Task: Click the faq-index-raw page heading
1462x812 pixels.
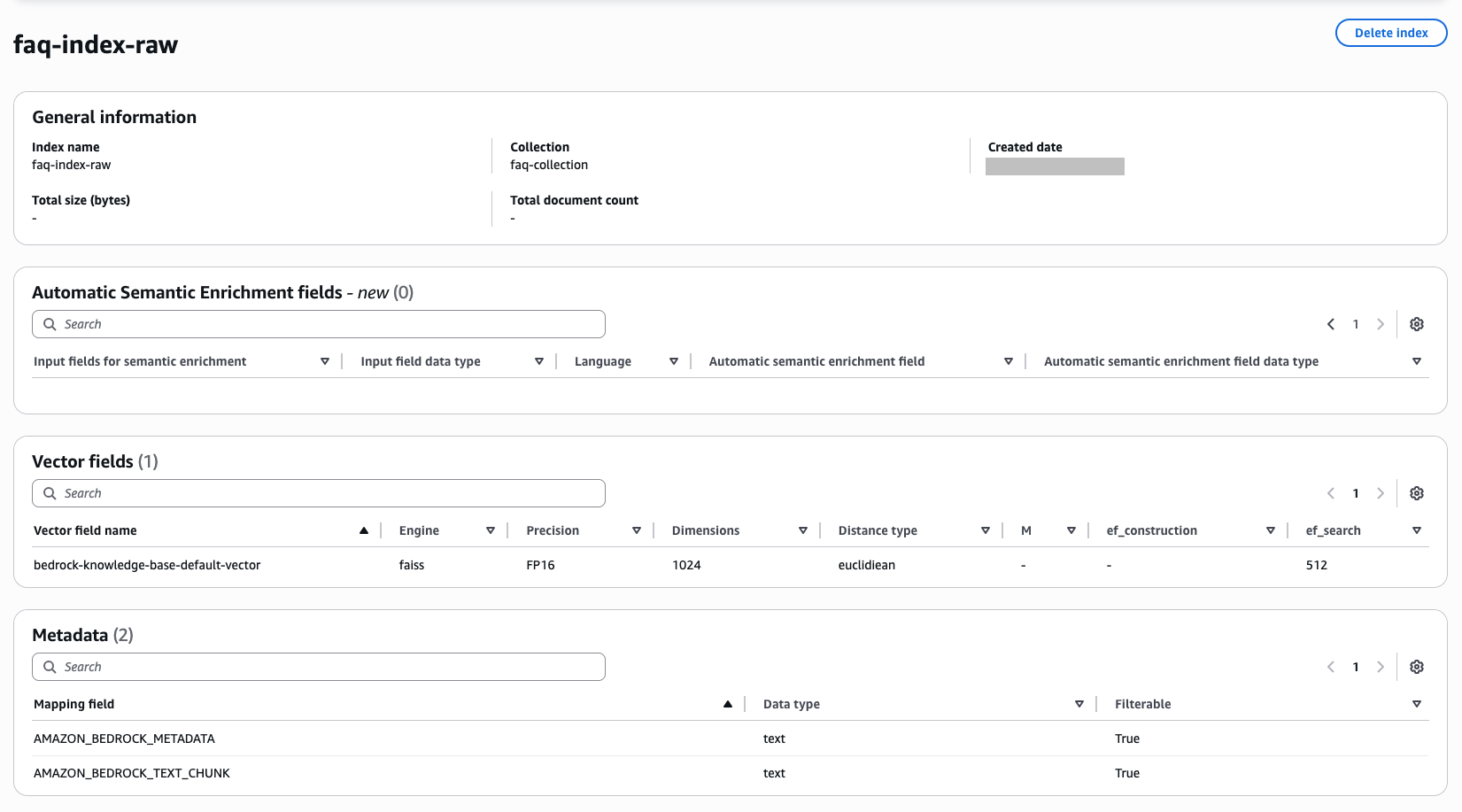Action: pos(96,44)
